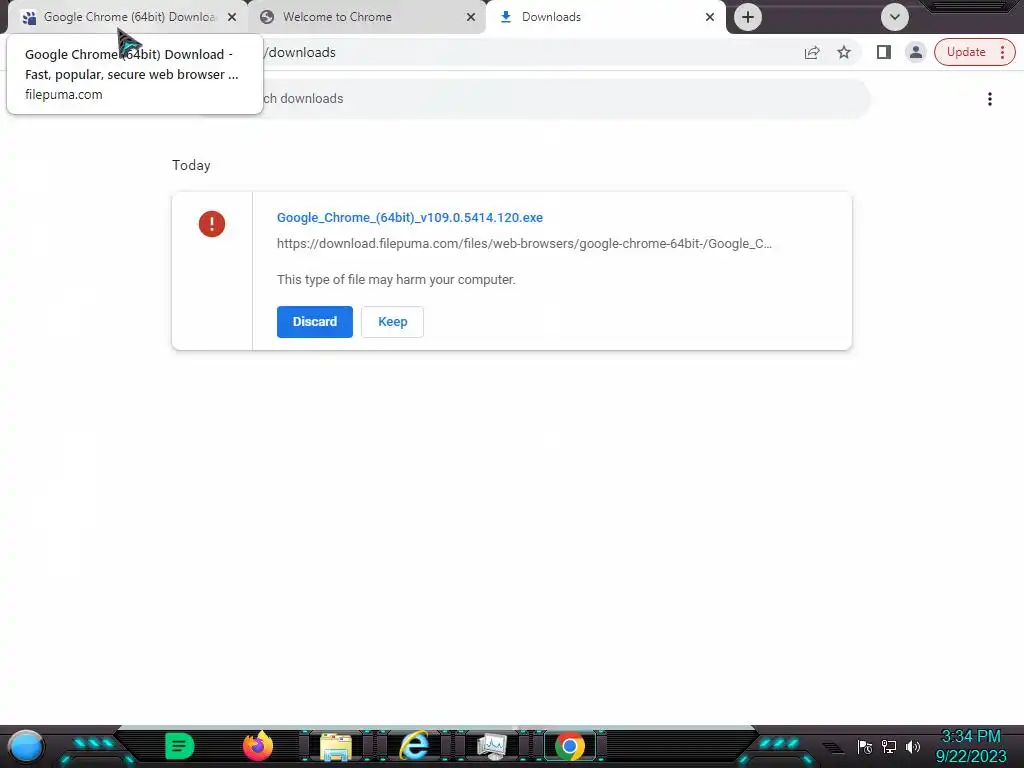Click the Welcome to Chrome globe favicon
Image resolution: width=1024 pixels, height=768 pixels.
pyautogui.click(x=266, y=17)
